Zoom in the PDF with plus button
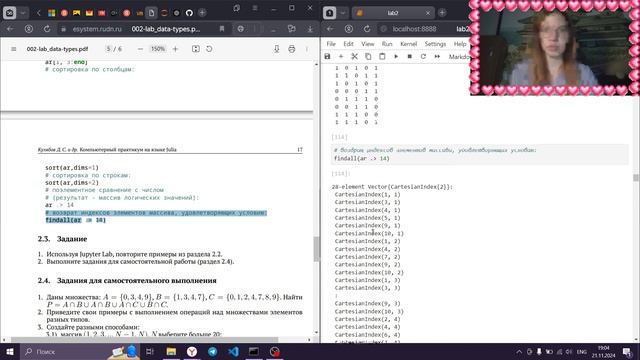The height and width of the screenshot is (360, 640). pyautogui.click(x=176, y=49)
